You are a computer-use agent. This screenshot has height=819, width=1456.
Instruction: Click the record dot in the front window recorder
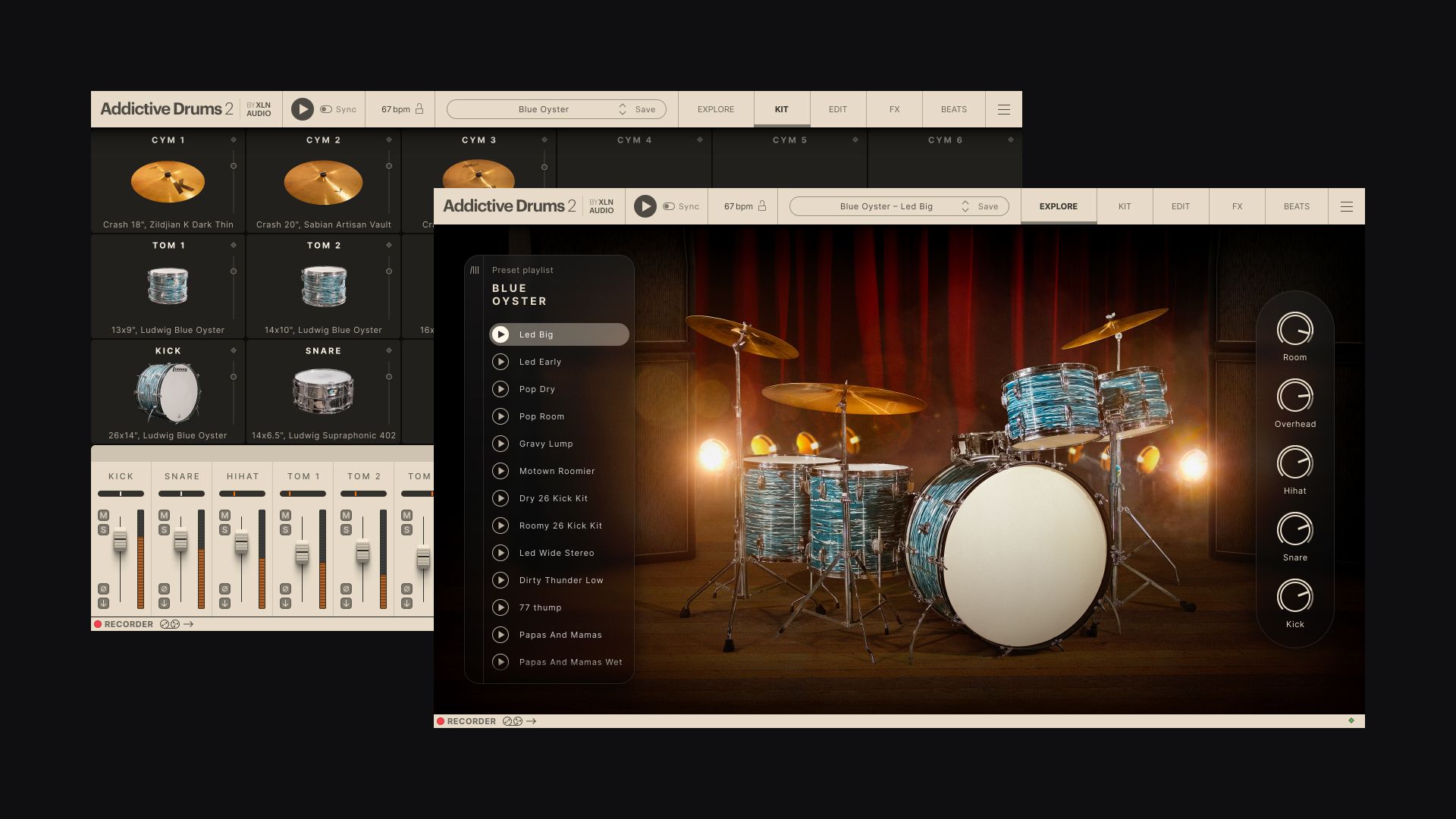pos(441,721)
